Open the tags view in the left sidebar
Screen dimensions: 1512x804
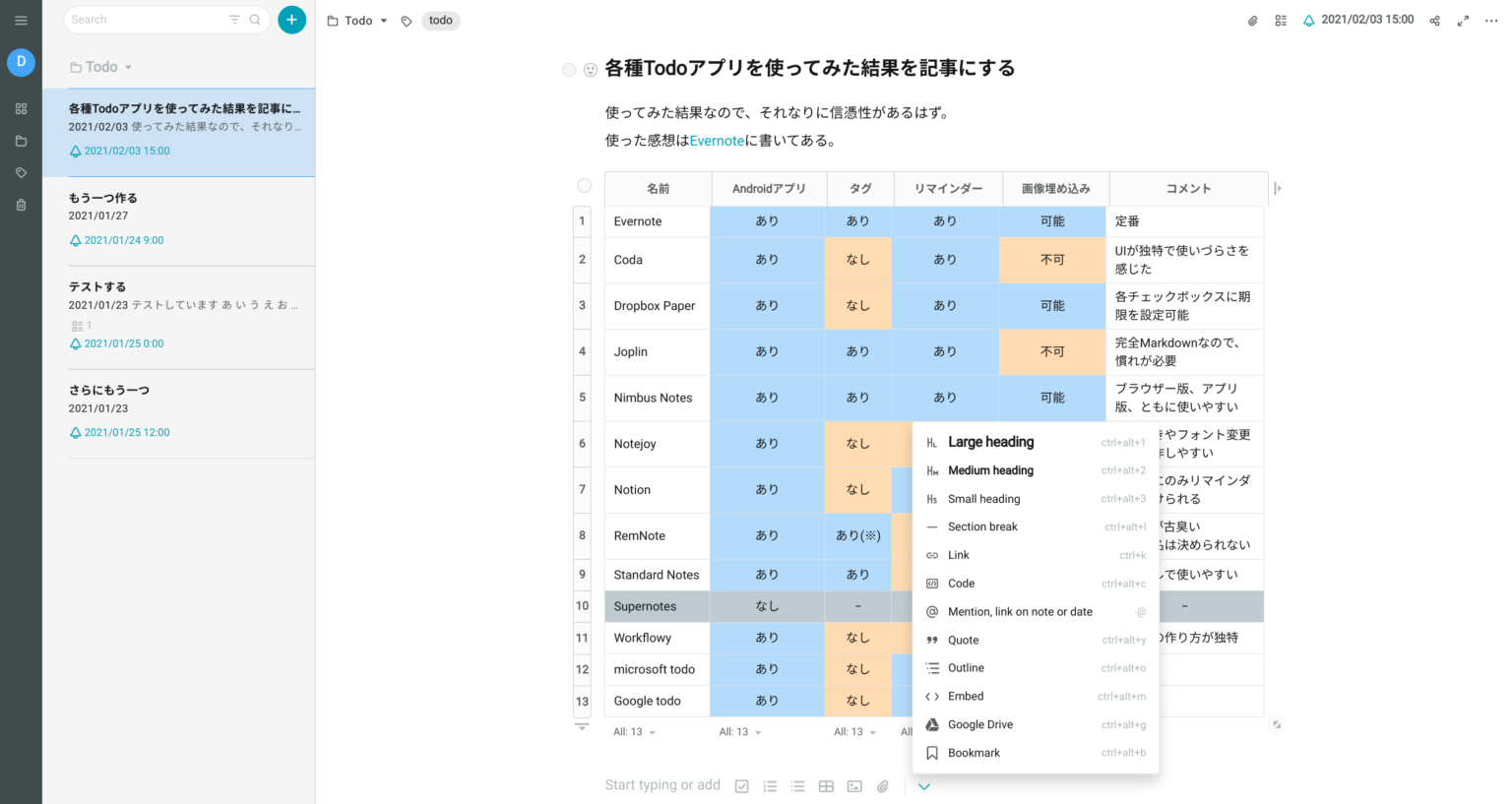click(21, 171)
